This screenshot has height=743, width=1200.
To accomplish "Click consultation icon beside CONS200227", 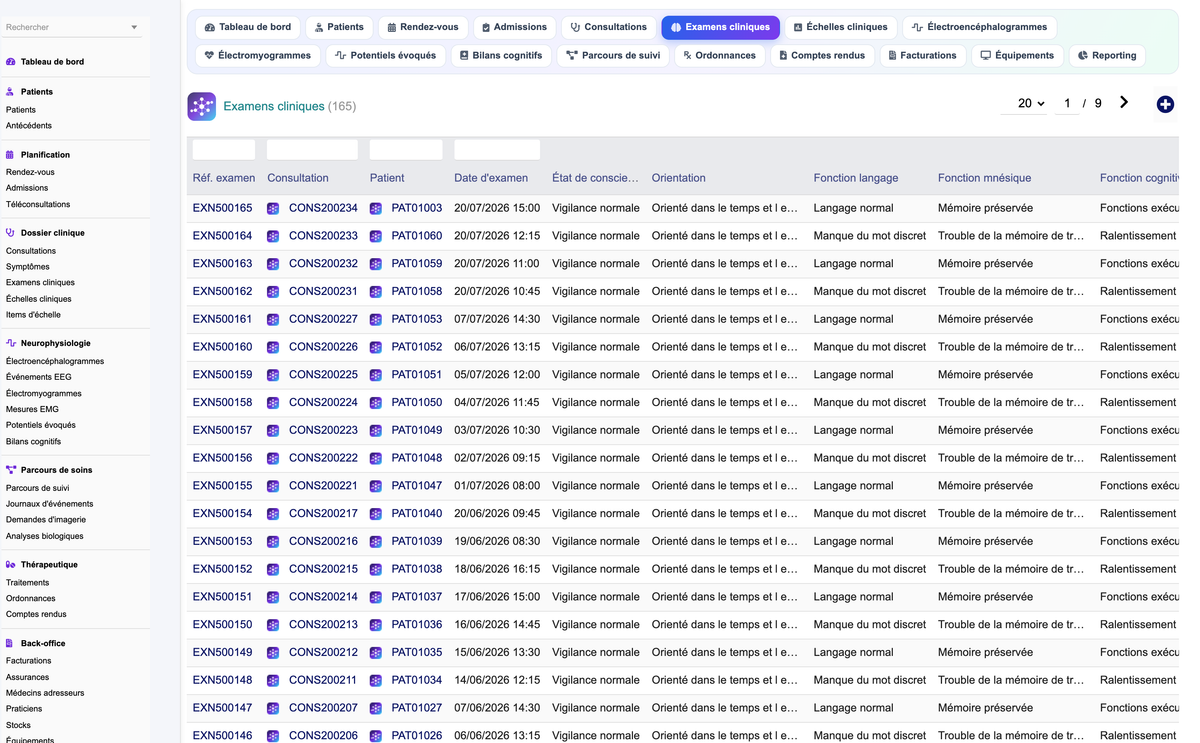I will coord(273,319).
